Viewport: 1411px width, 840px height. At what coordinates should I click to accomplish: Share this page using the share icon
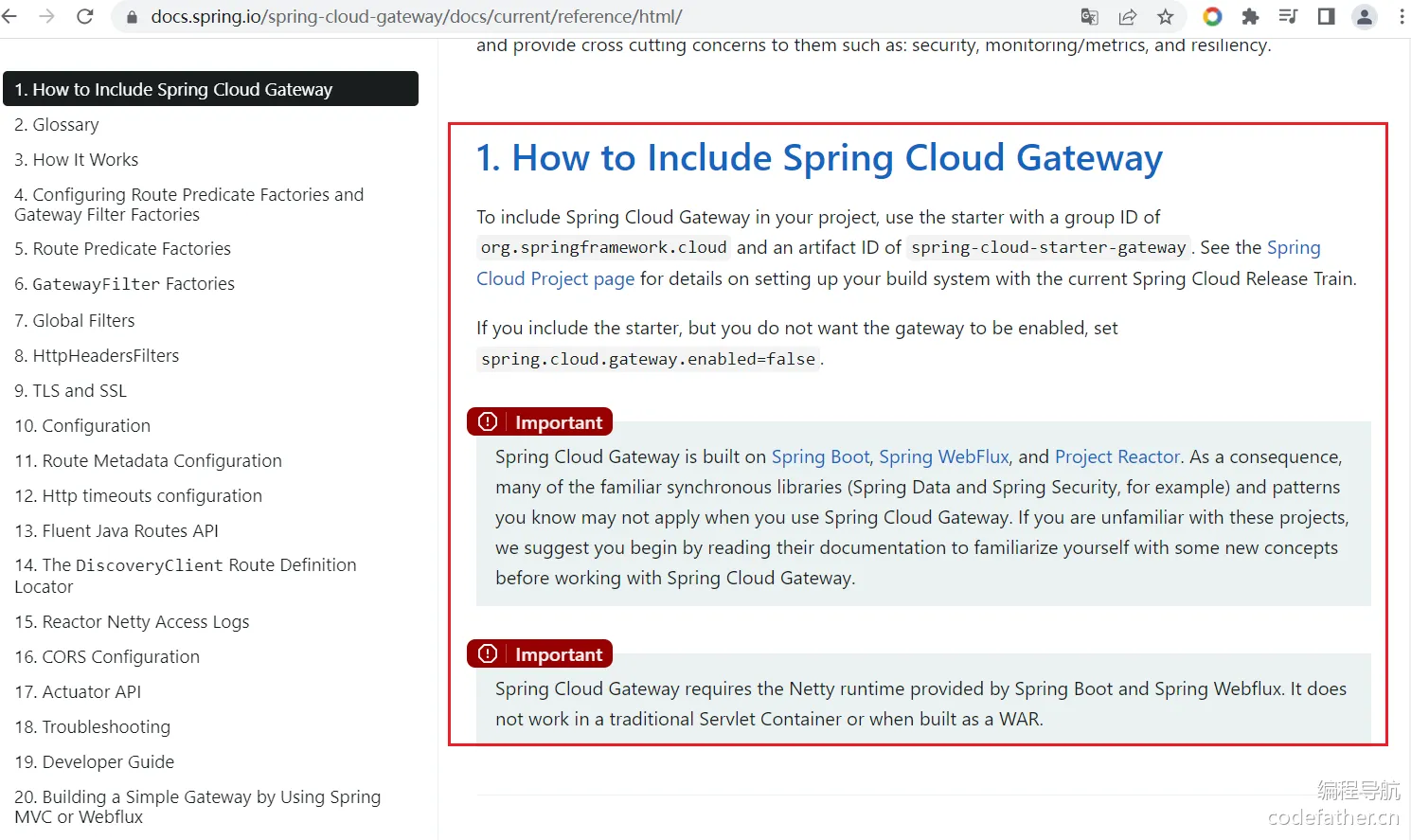(x=1128, y=16)
